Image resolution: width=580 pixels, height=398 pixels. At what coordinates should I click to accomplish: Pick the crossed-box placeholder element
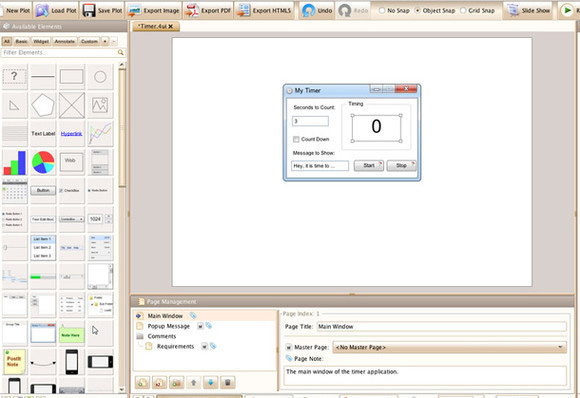click(71, 105)
